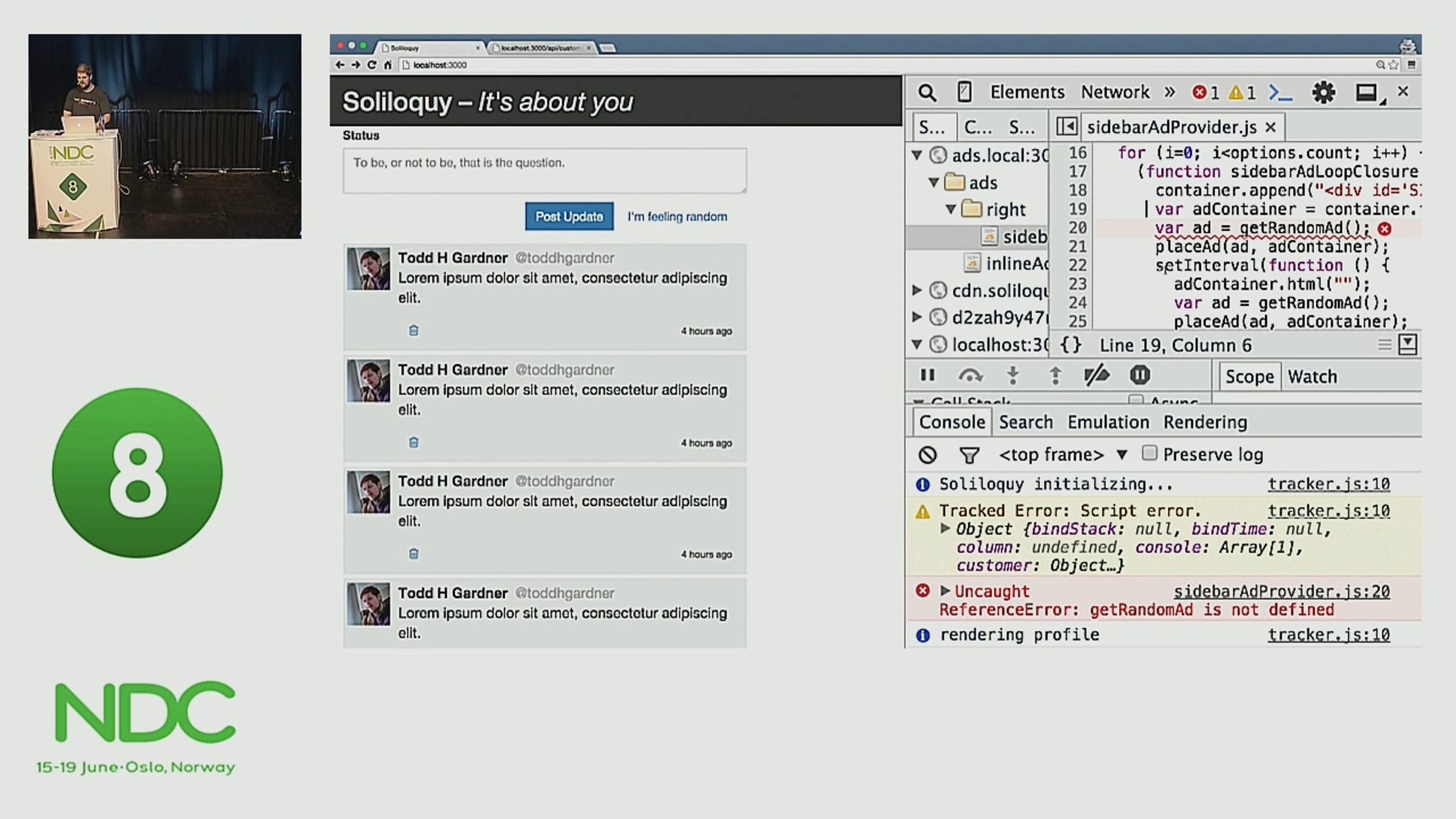Screen dimensions: 1456x819
Task: Toggle the console drawer prompt icon
Action: click(x=1280, y=93)
